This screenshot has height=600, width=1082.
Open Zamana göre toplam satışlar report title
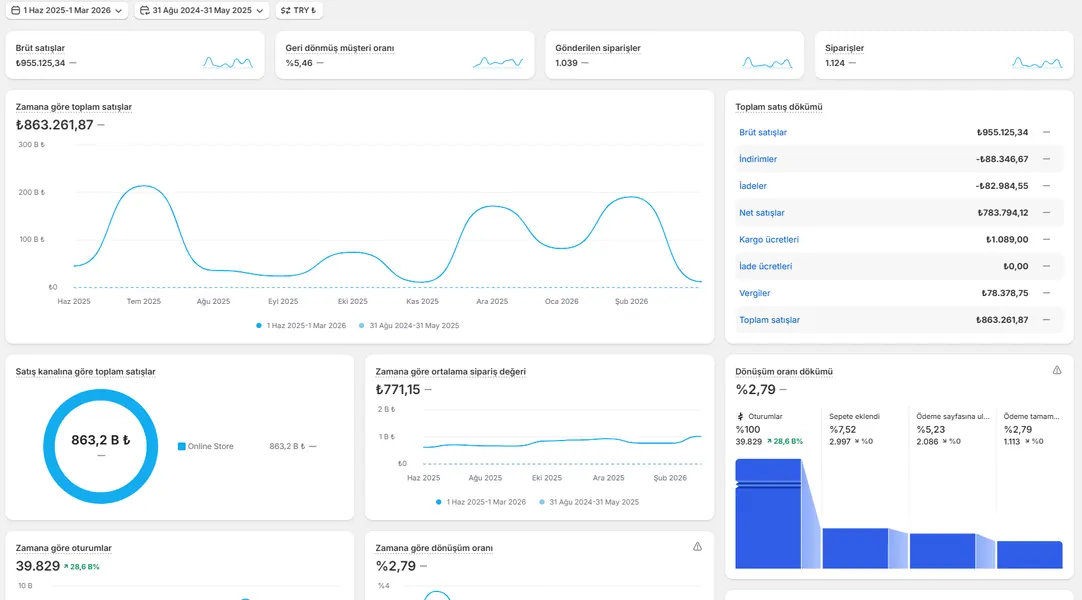pos(73,107)
